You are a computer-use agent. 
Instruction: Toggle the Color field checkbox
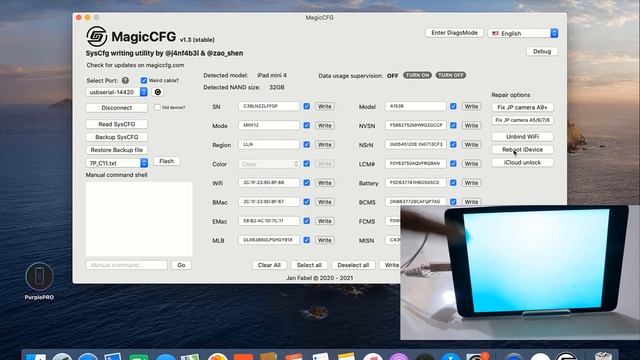[307, 164]
